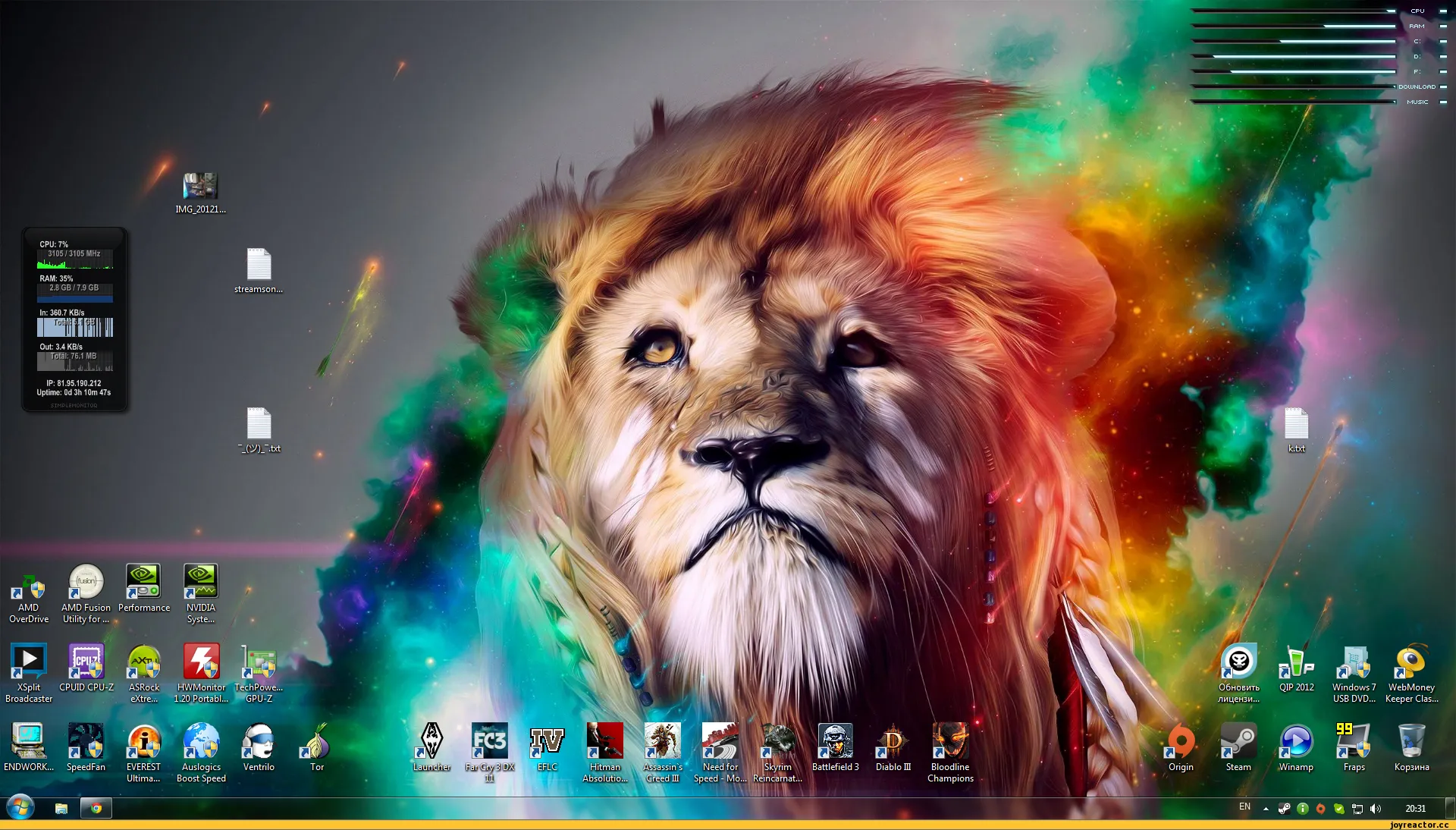Click the In: 360.7 KB/s network reading
1456x830 pixels.
pyautogui.click(x=62, y=313)
